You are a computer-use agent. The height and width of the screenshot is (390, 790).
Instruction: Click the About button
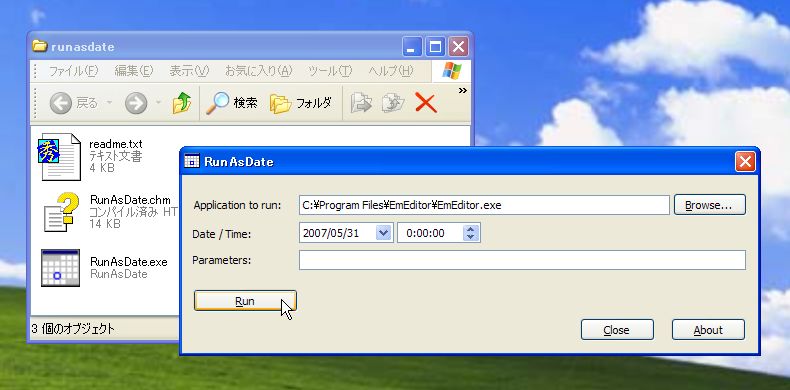coord(708,330)
